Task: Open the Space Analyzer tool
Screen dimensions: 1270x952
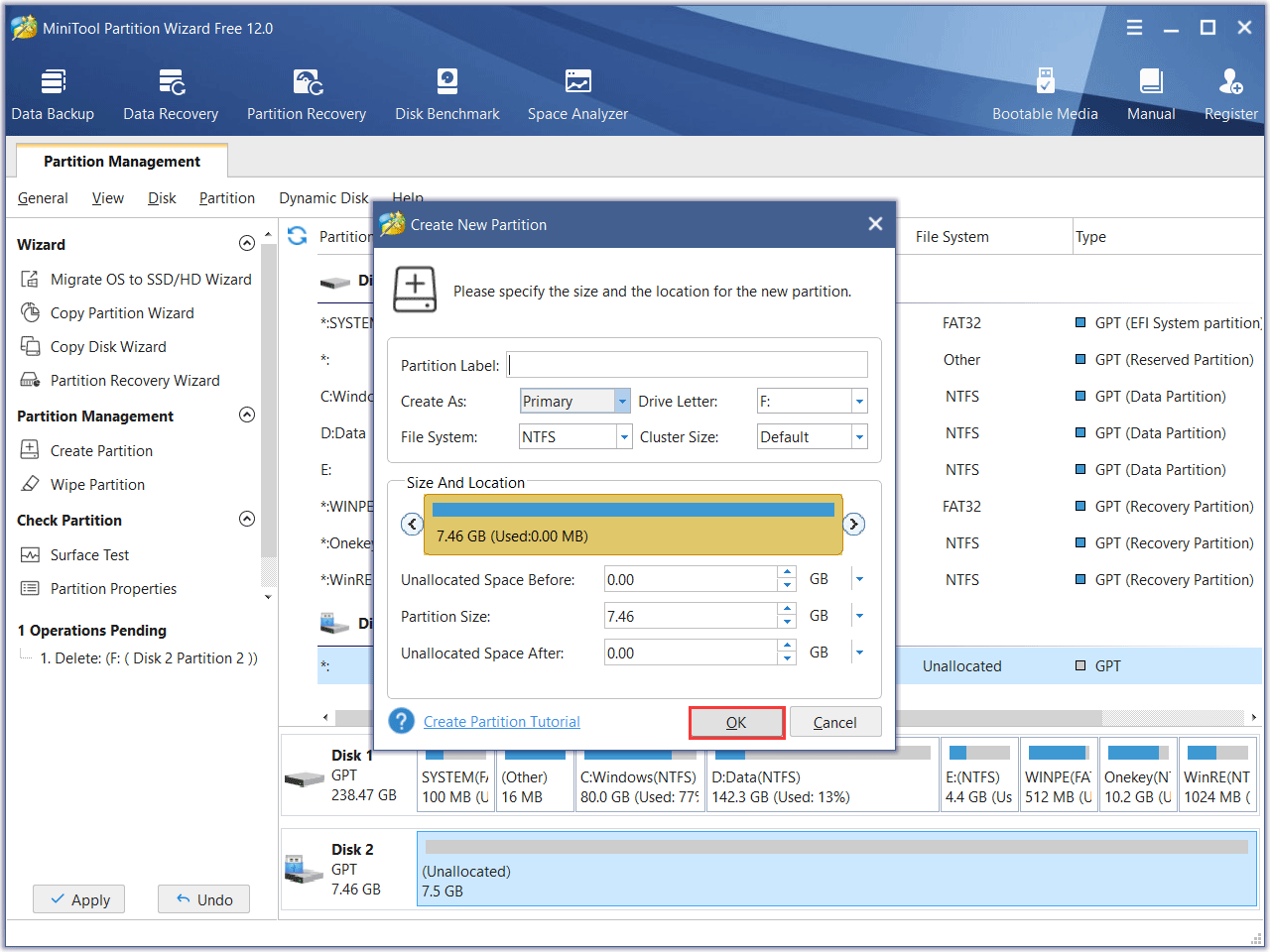Action: pyautogui.click(x=577, y=94)
